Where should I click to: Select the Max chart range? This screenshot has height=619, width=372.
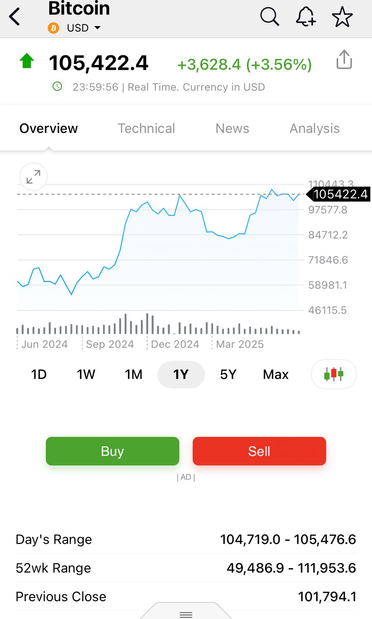(x=276, y=374)
